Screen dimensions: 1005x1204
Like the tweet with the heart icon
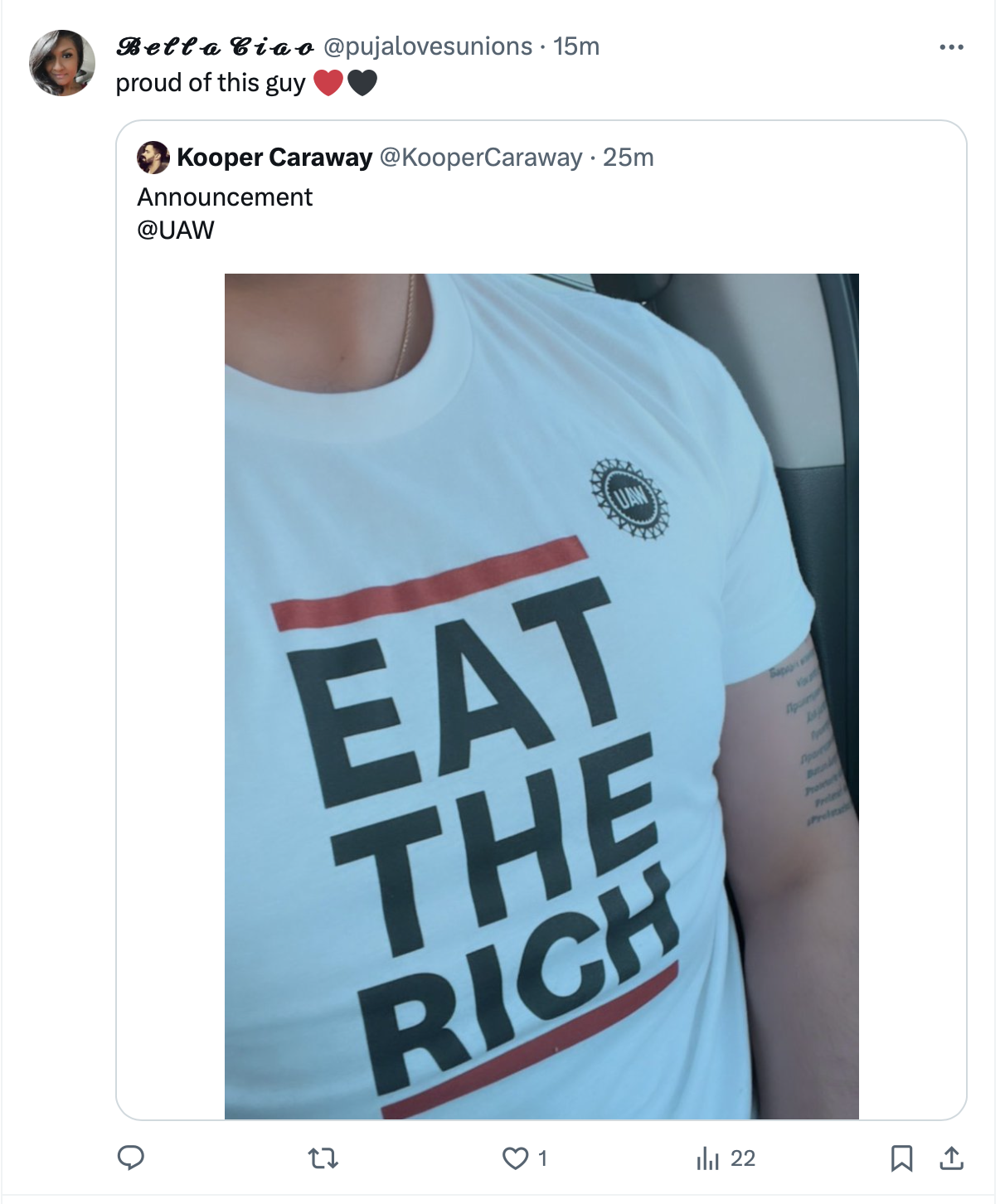pyautogui.click(x=516, y=1158)
